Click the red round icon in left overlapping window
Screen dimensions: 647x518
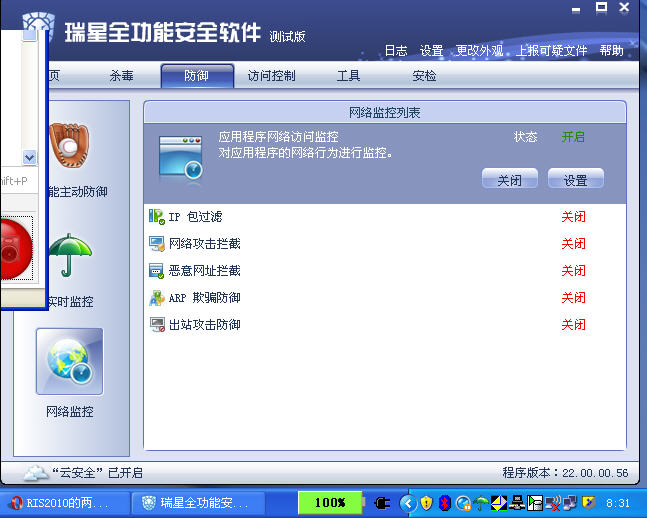tap(16, 249)
